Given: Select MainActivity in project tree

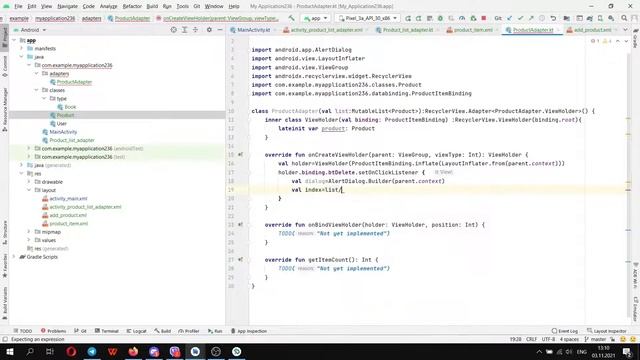Looking at the screenshot, I should pos(63,132).
